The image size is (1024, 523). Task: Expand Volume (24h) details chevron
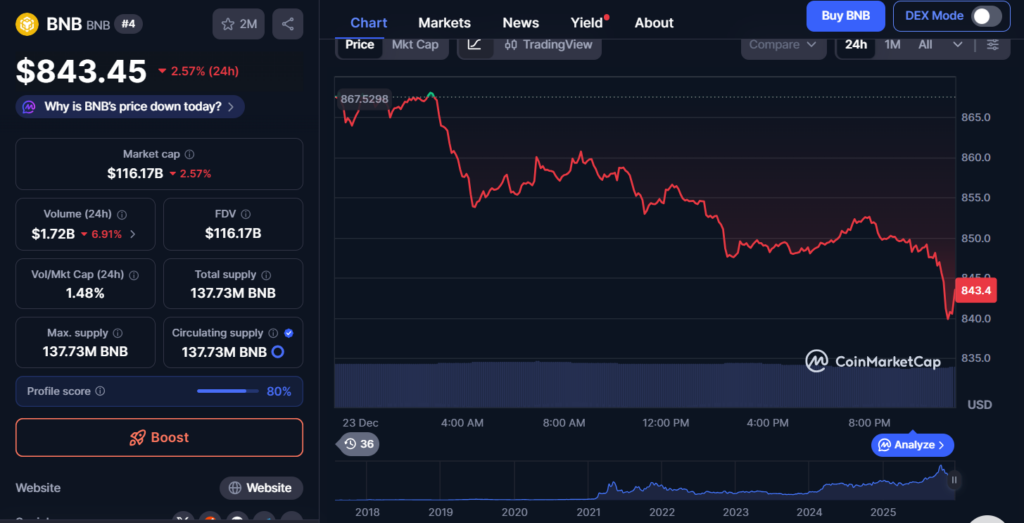click(133, 234)
